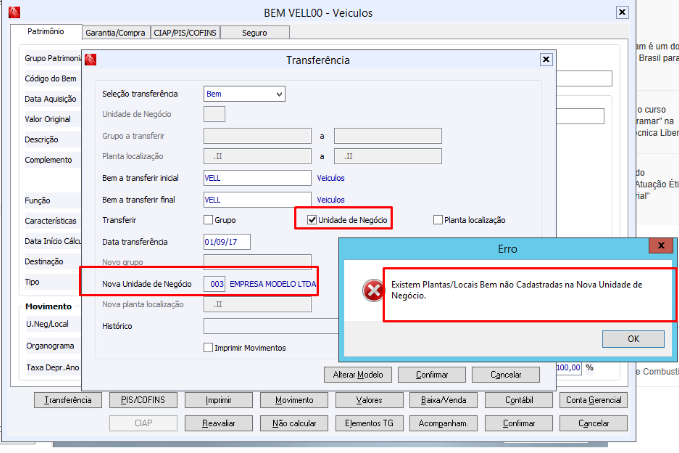Open the Seleção transferência dropdown
The height and width of the screenshot is (453, 679).
[279, 94]
